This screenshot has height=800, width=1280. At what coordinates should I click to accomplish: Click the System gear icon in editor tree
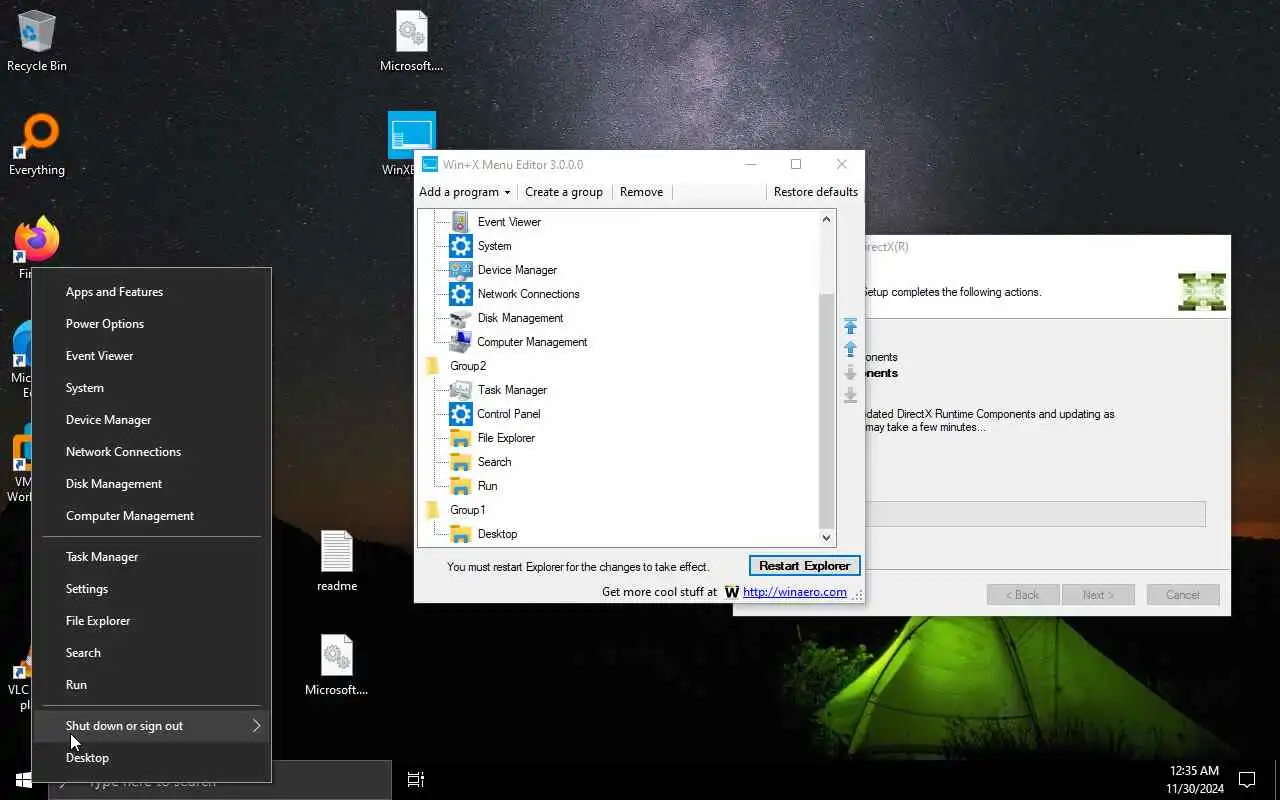[x=460, y=246]
